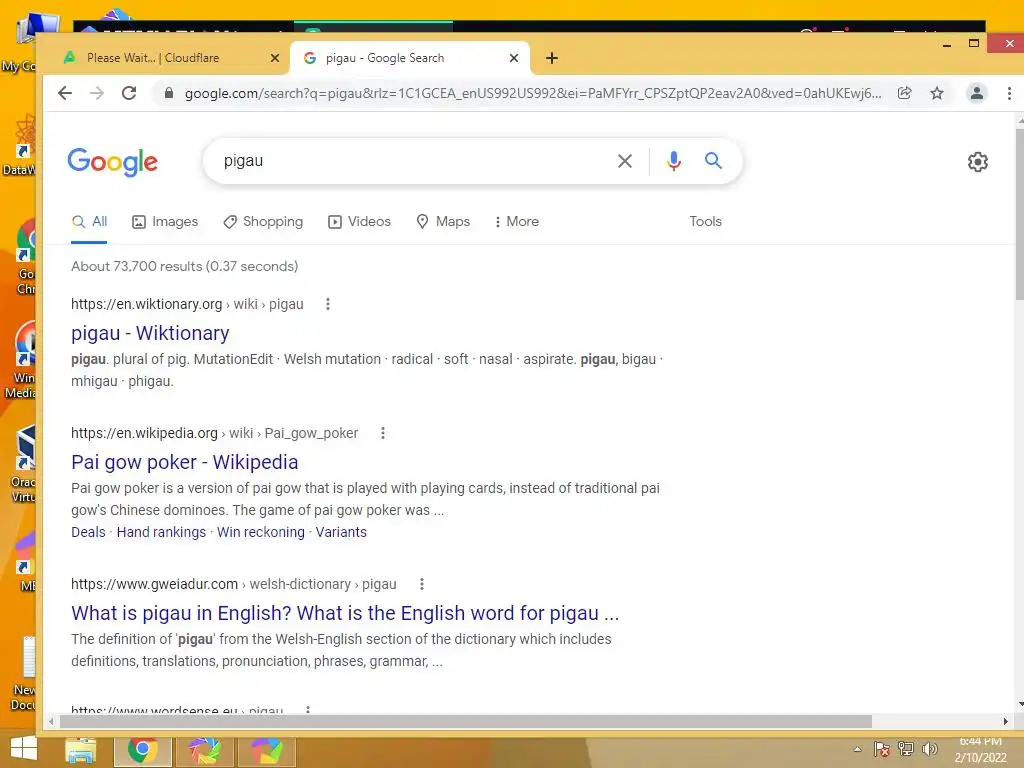
Task: Open options menu for Wikipedia result
Action: tap(383, 433)
